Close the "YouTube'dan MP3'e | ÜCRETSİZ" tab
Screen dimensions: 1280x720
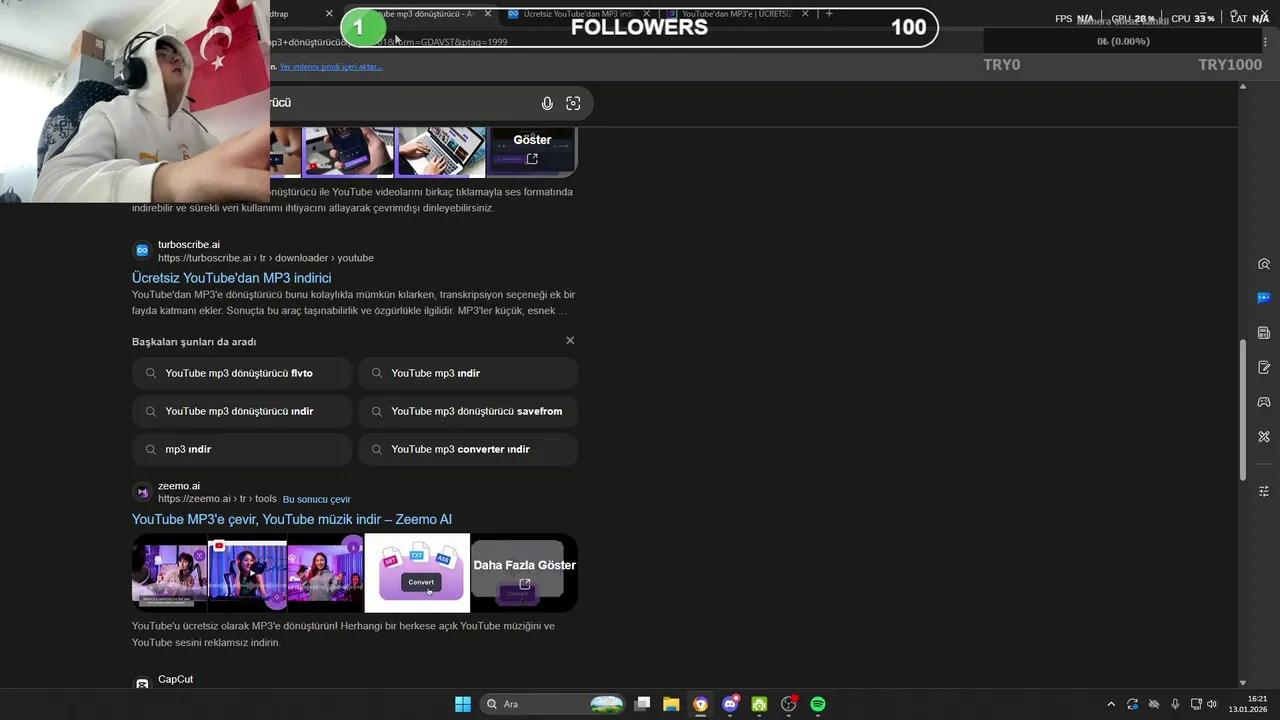click(x=805, y=14)
